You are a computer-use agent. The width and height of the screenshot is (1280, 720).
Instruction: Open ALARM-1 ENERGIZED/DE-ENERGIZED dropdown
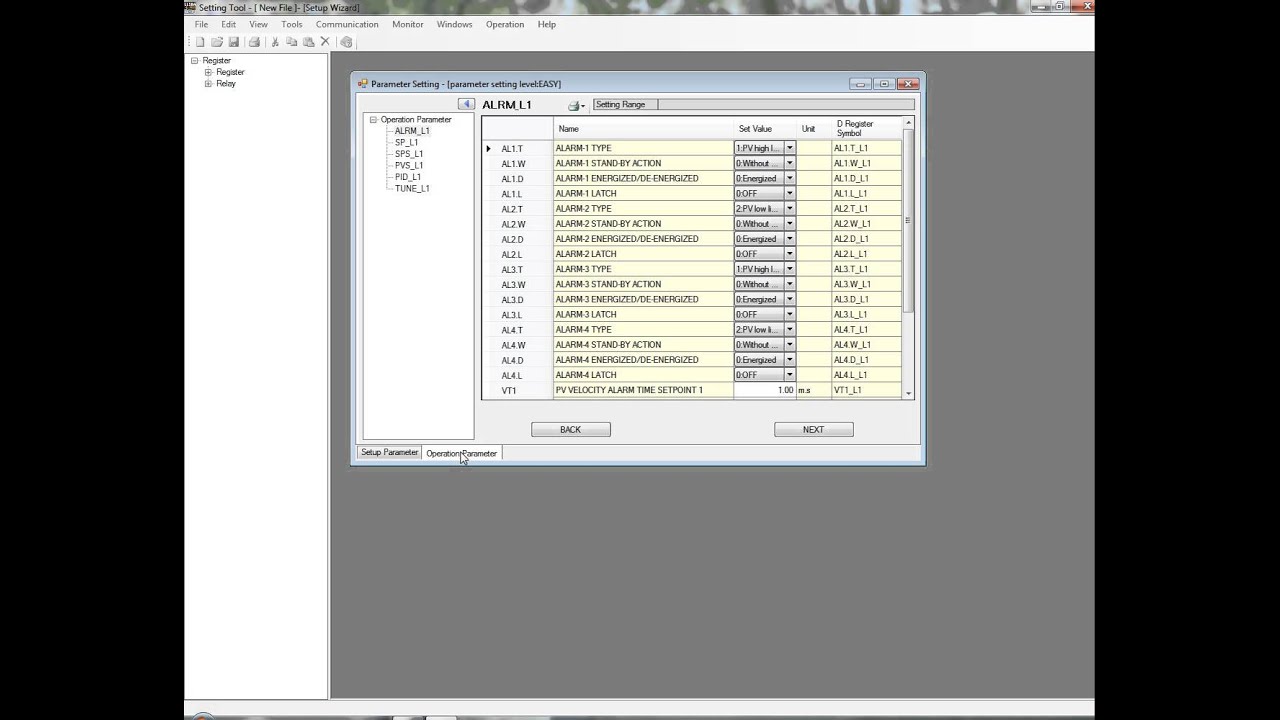(x=789, y=178)
